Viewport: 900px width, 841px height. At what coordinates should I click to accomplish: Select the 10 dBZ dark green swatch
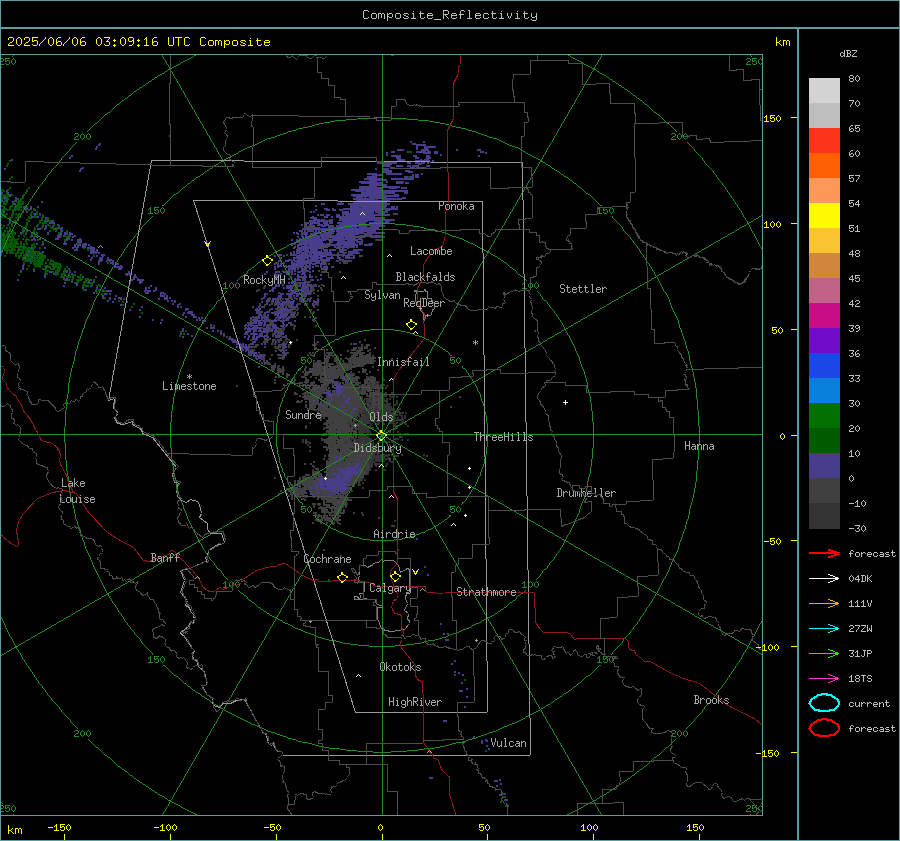click(824, 440)
